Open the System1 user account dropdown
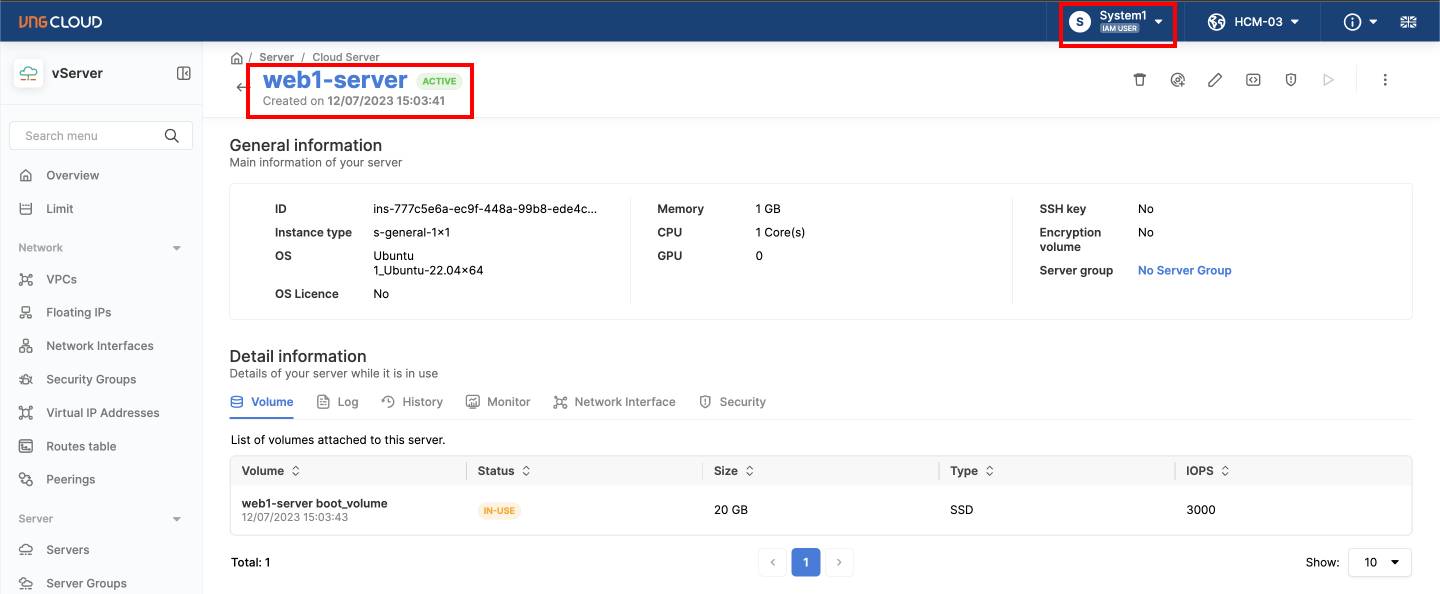The image size is (1440, 594). coord(1117,22)
